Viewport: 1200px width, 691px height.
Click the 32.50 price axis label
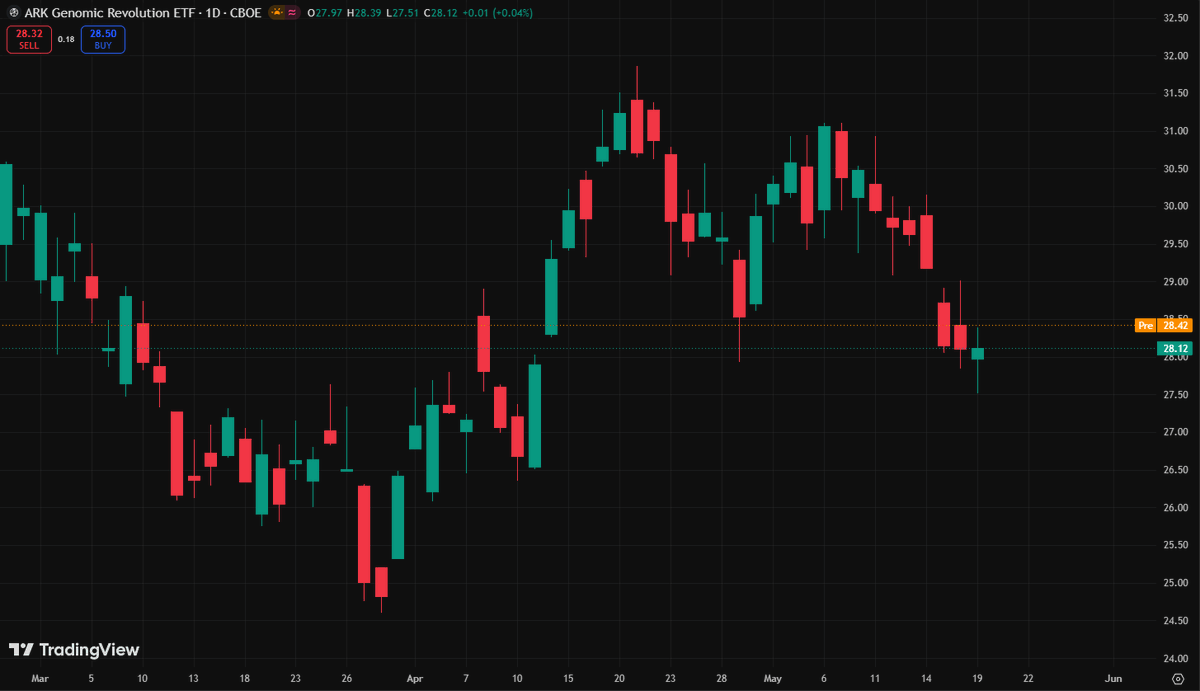click(x=1175, y=17)
